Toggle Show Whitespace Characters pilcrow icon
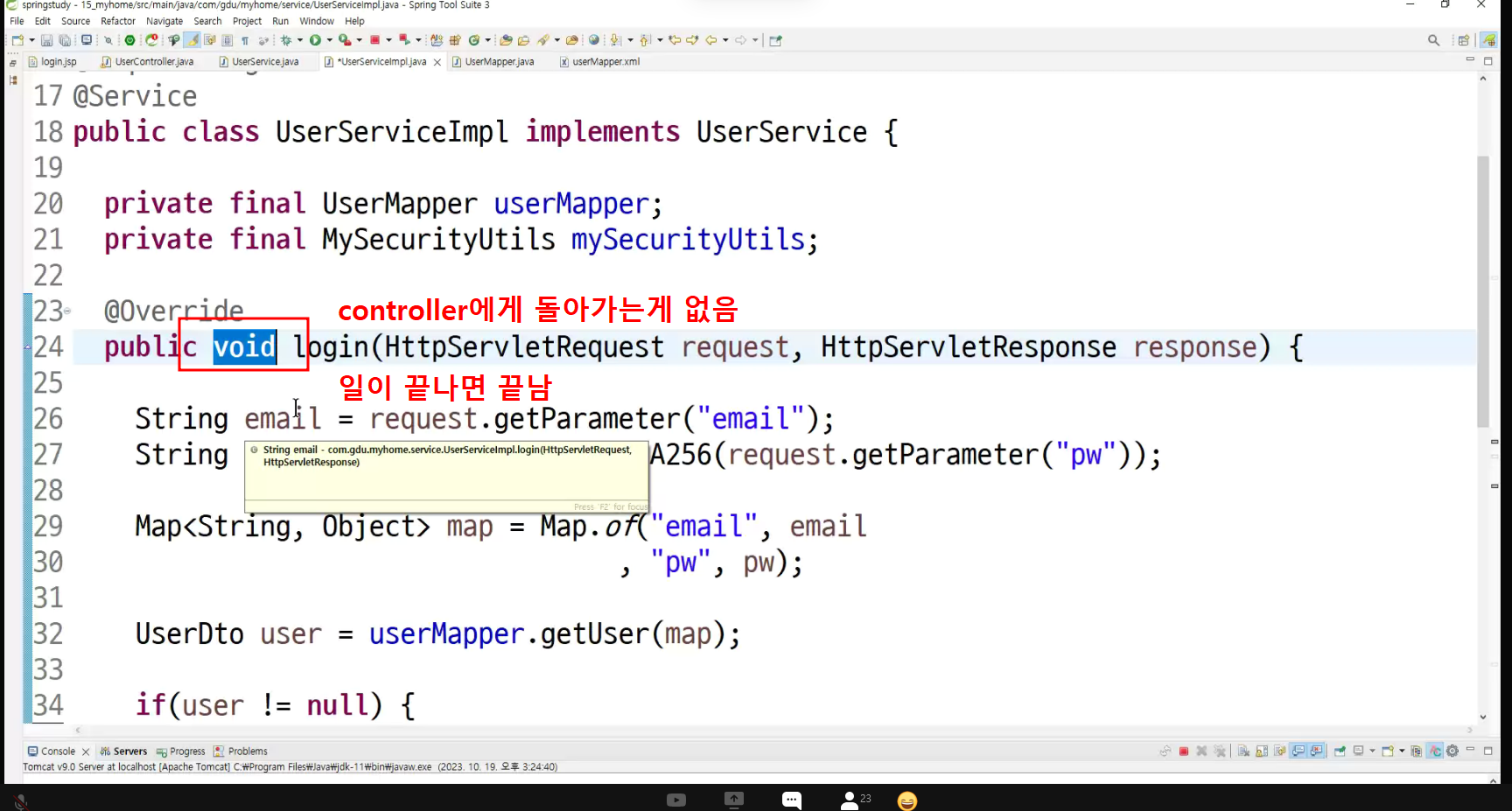Image resolution: width=1512 pixels, height=811 pixels. 245,40
